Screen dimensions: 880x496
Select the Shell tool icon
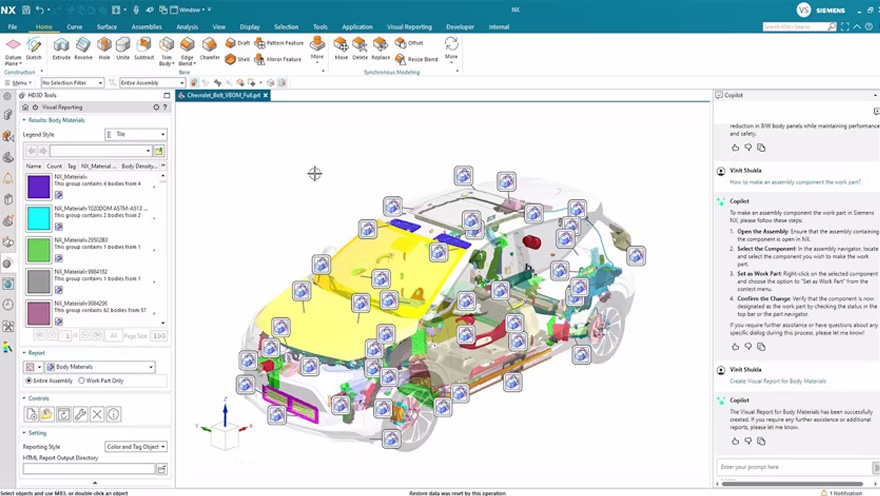click(231, 59)
